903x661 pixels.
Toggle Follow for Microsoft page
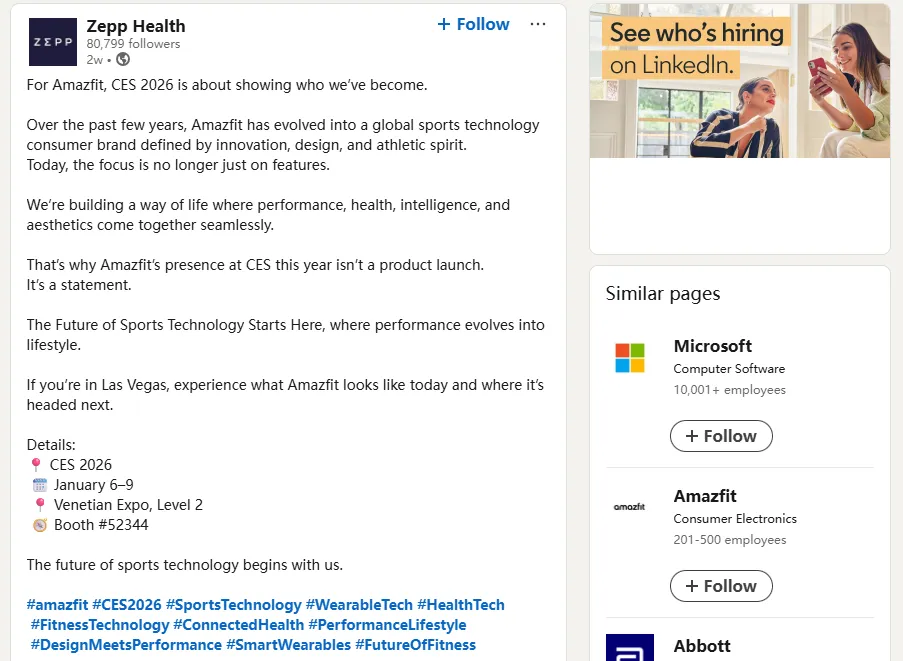(x=720, y=436)
